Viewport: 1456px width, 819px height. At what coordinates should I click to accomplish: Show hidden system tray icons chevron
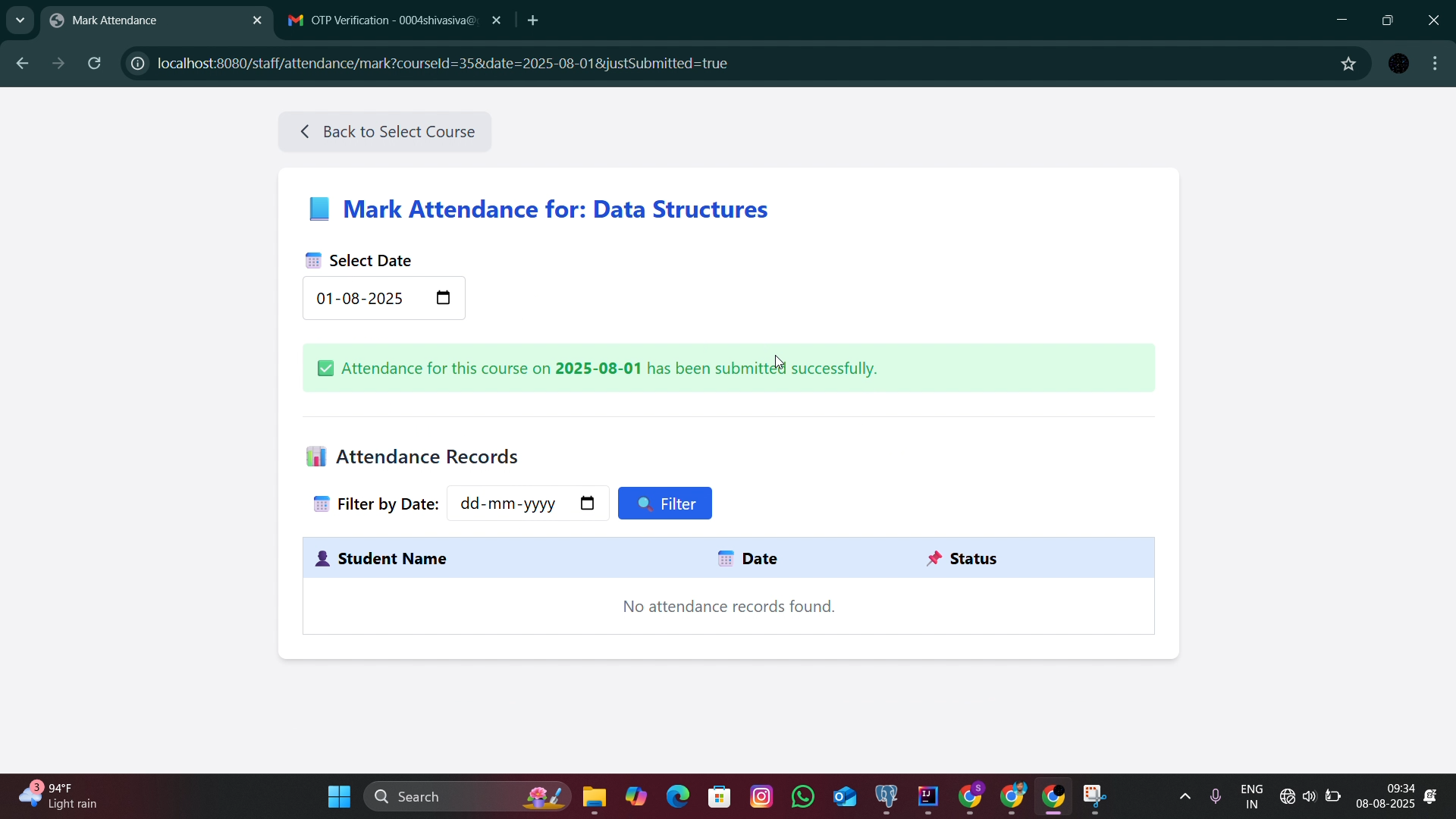tap(1185, 797)
